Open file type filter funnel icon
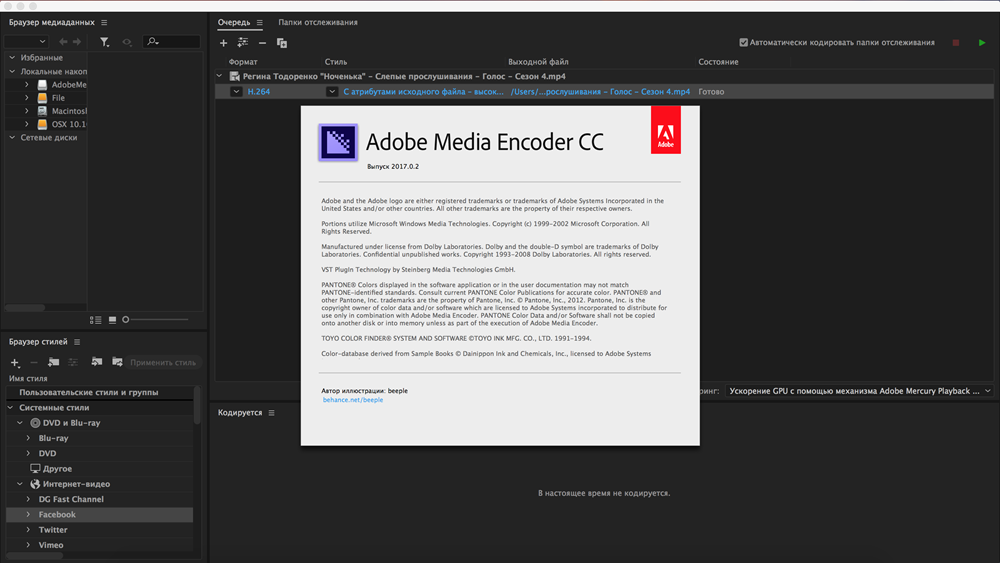The image size is (1000, 563). 105,41
